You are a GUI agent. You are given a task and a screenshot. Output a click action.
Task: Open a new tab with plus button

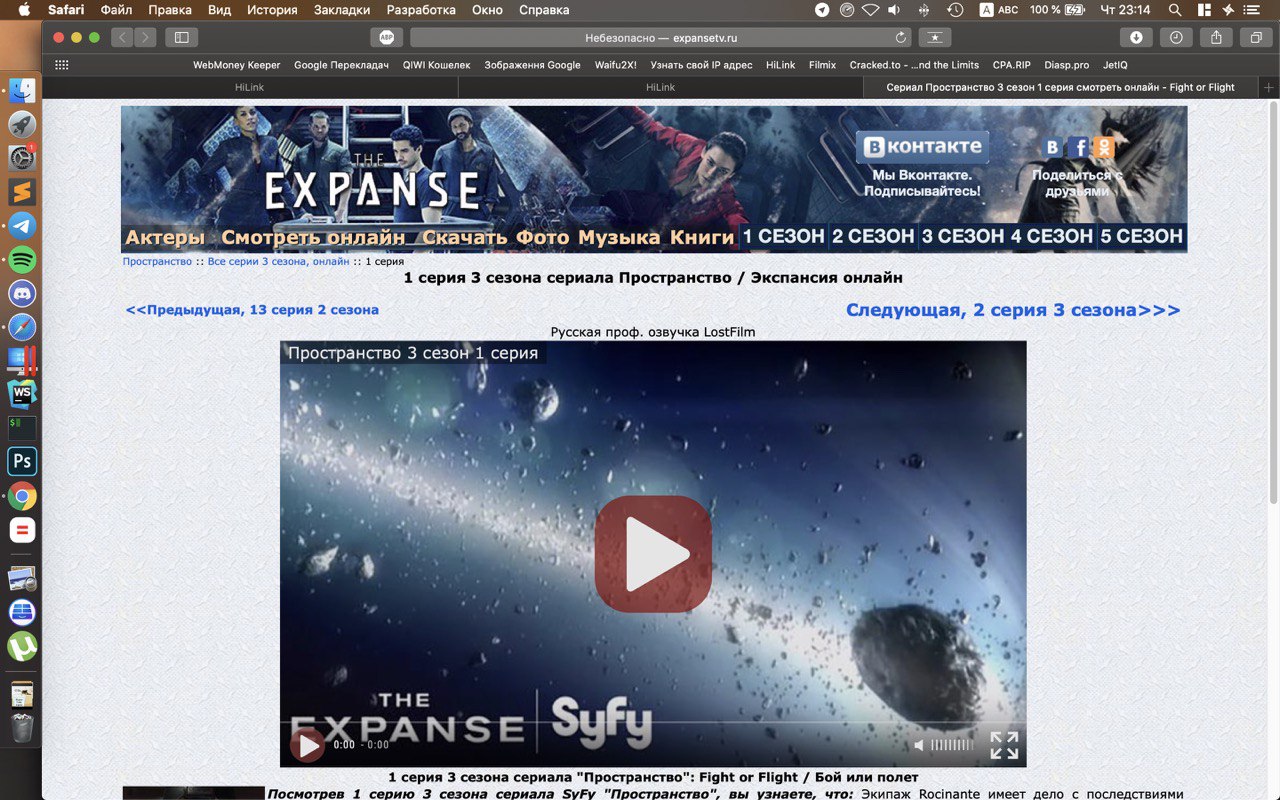1269,87
